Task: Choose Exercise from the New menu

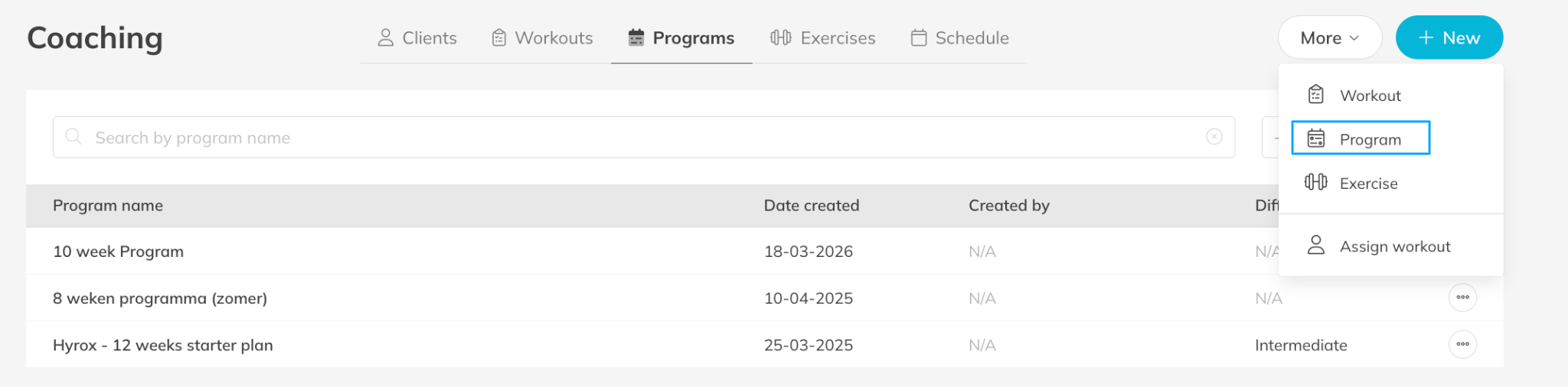Action: point(1368,184)
